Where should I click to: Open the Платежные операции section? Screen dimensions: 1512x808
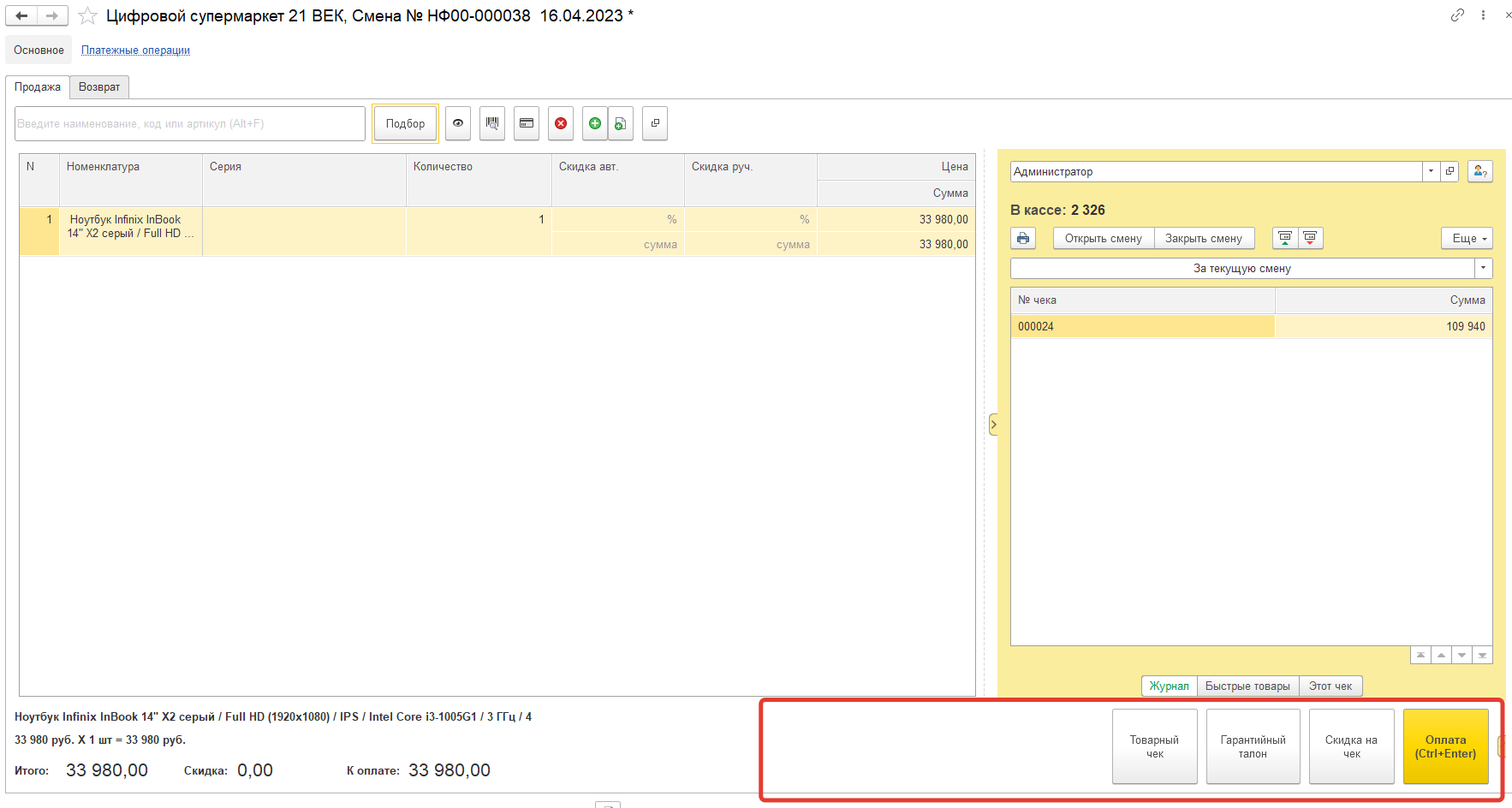coord(135,50)
